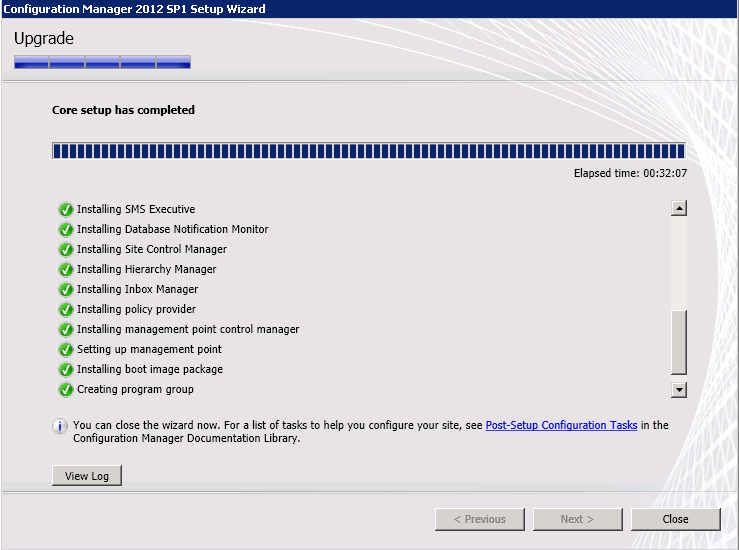Screen dimensions: 739x550
Task: Click the task list scrollbar thumb
Action: click(679, 341)
